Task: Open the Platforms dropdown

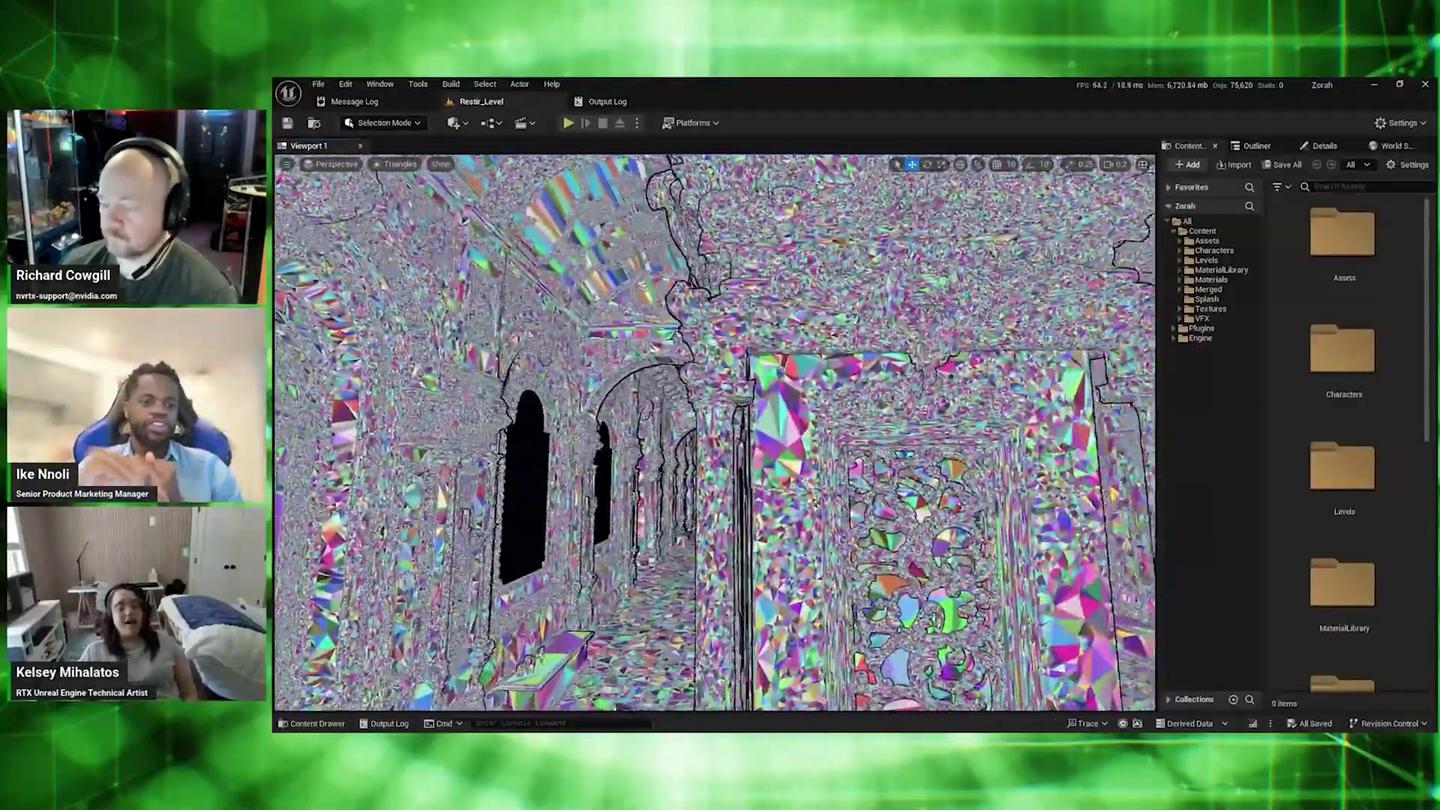Action: coord(691,123)
